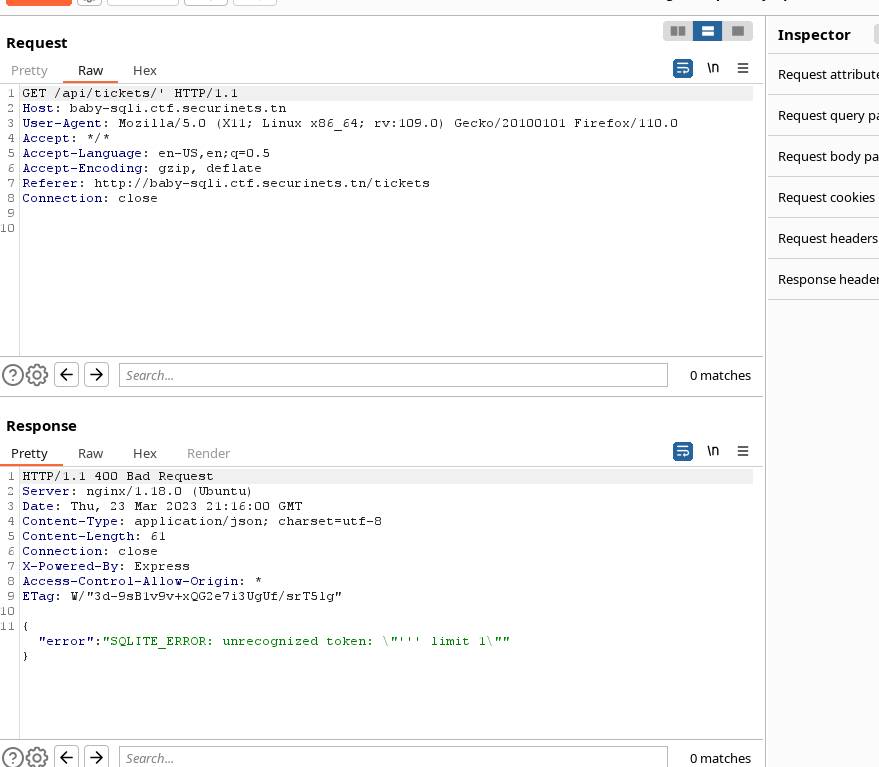Toggle line wrap in the Response panel

pos(683,451)
